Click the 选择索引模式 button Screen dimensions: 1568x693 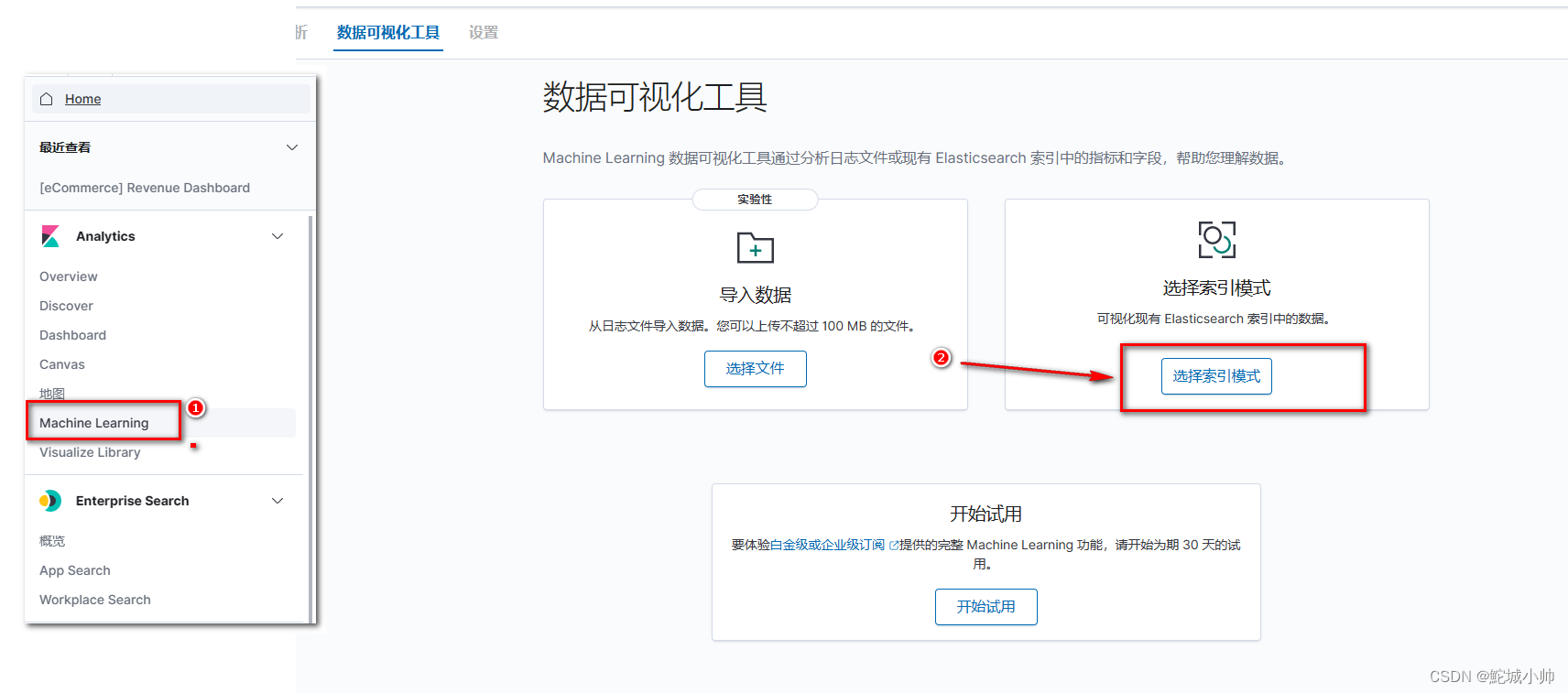tap(1216, 376)
